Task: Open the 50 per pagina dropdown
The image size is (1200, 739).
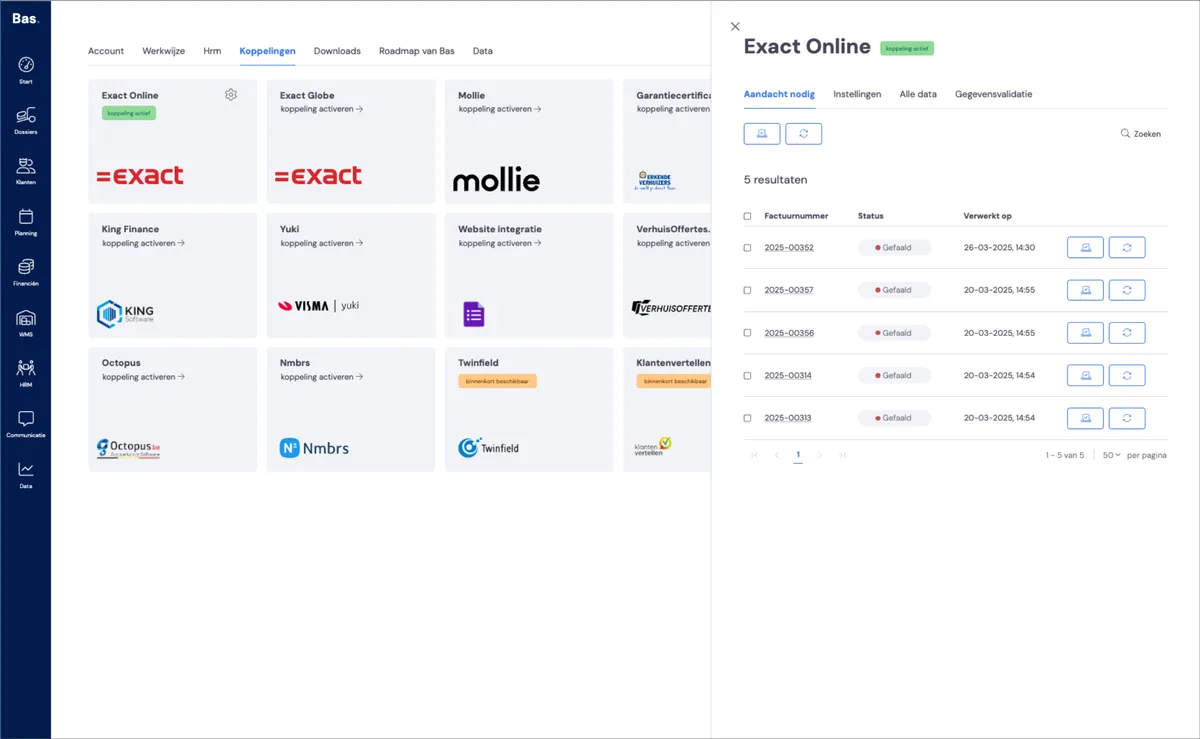Action: coord(1112,455)
